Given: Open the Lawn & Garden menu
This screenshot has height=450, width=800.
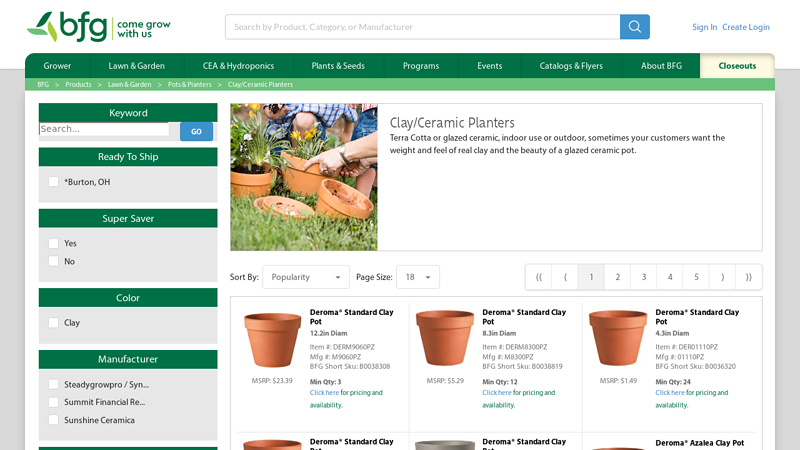Looking at the screenshot, I should [x=136, y=66].
